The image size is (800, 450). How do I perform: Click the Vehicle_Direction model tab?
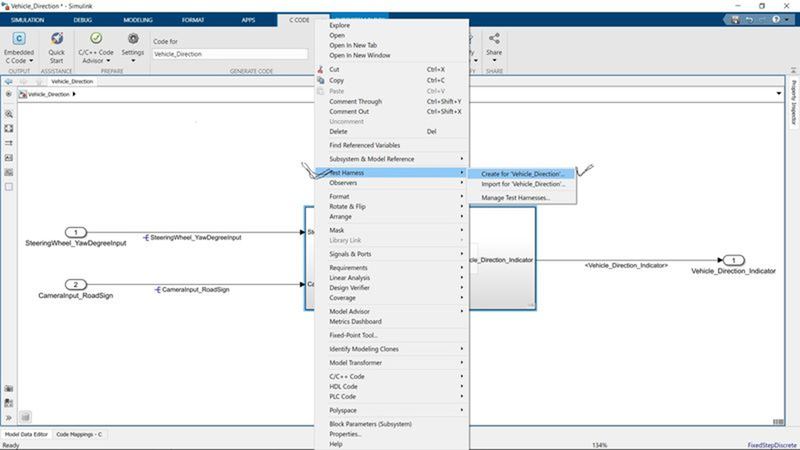click(x=72, y=81)
